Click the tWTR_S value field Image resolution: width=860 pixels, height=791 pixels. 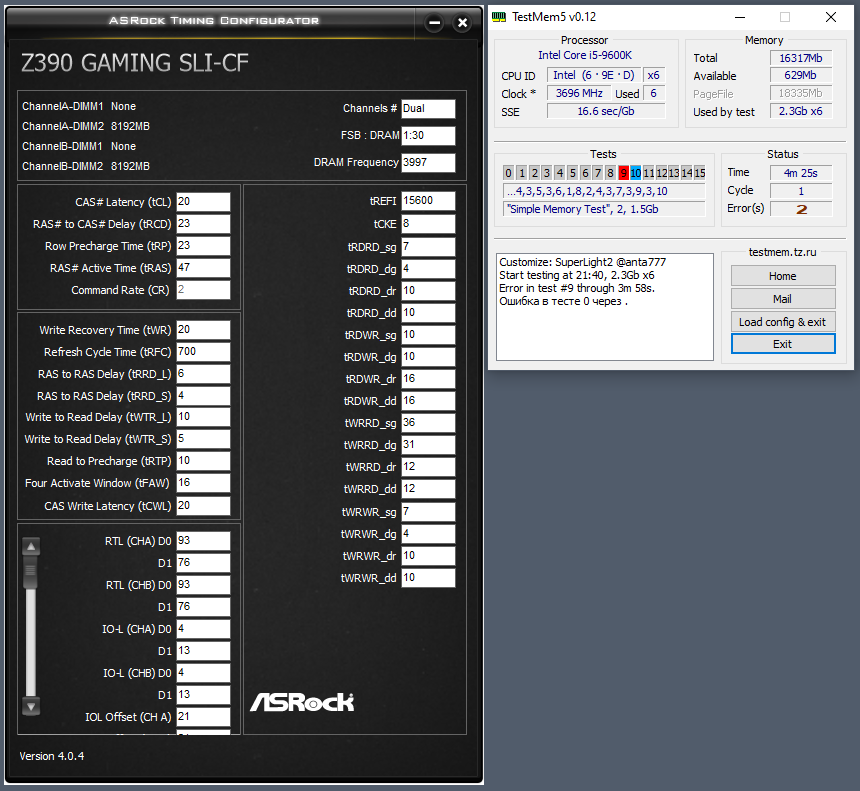pyautogui.click(x=203, y=439)
